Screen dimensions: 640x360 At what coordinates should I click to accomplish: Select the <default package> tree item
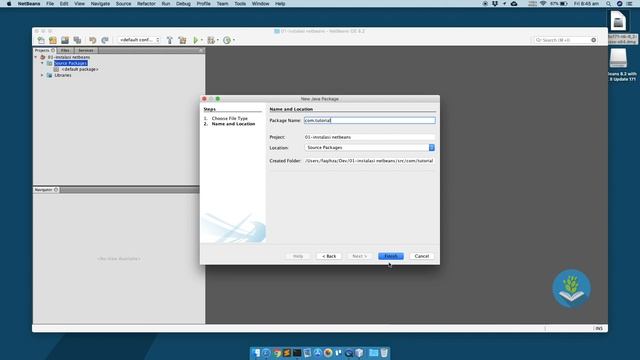[x=80, y=69]
